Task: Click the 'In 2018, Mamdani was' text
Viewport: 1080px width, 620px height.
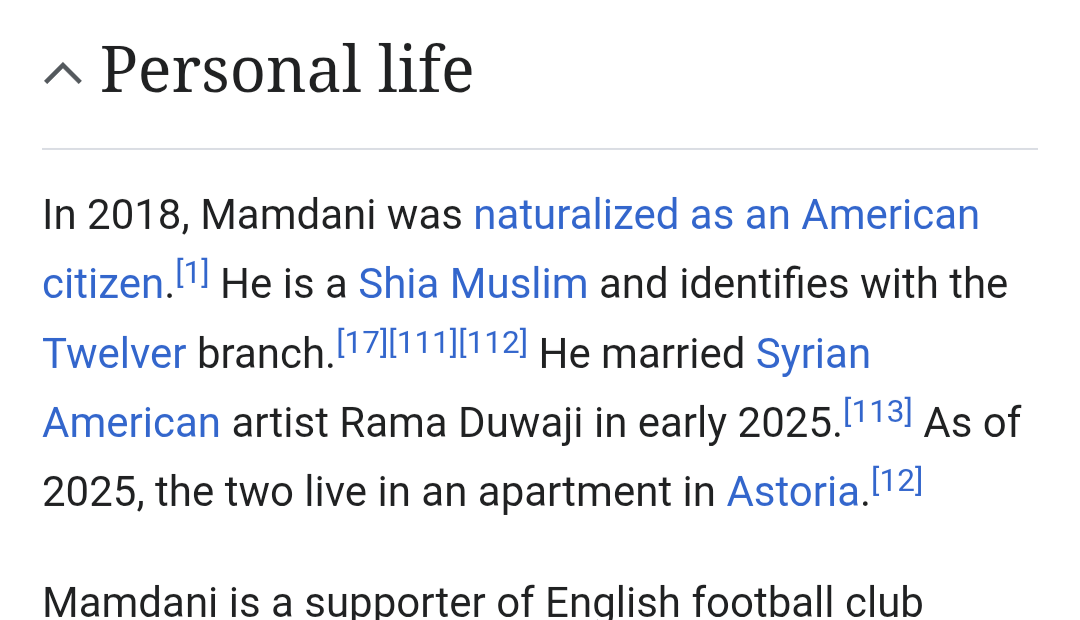Action: point(252,214)
